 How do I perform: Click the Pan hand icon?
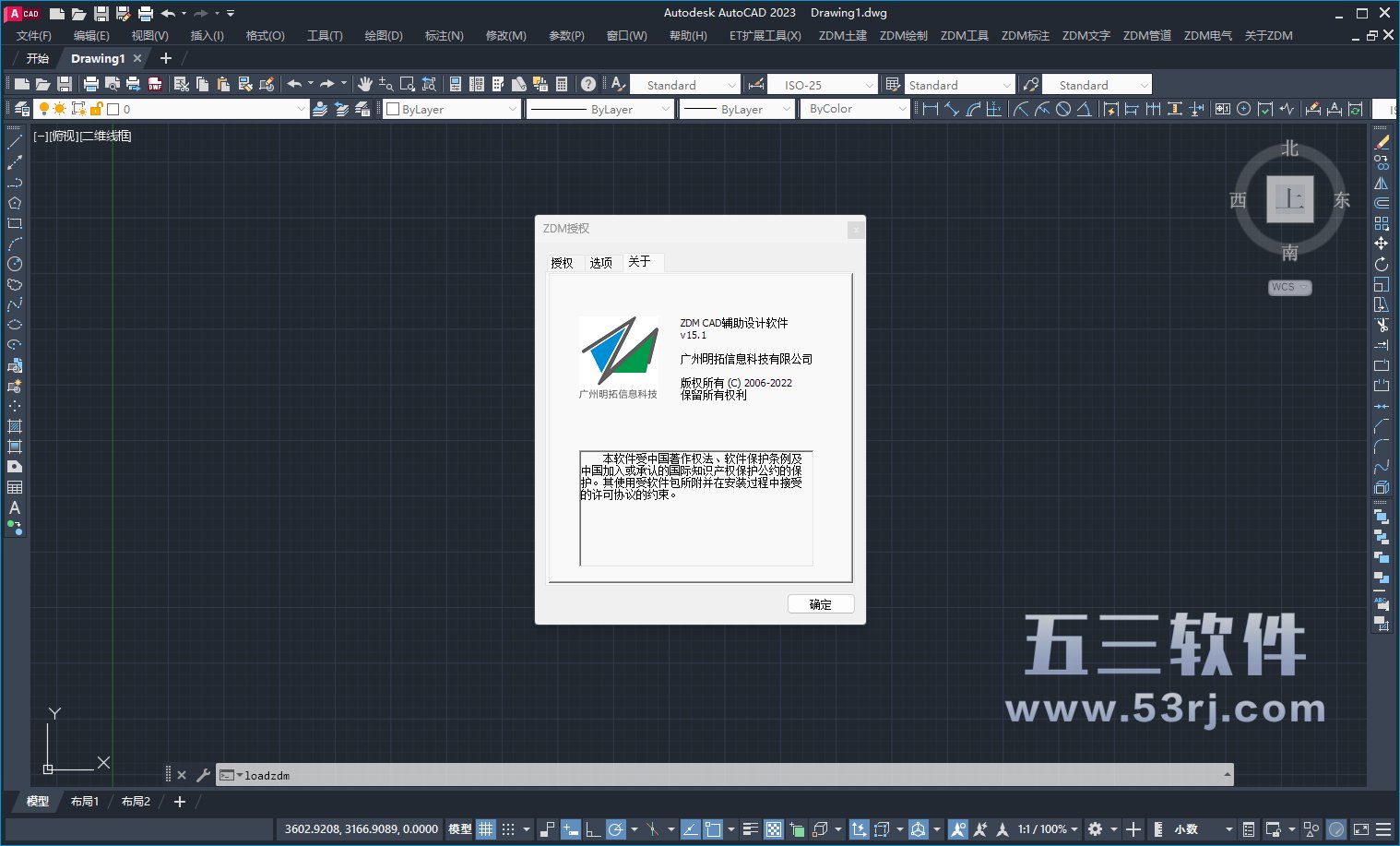[365, 84]
